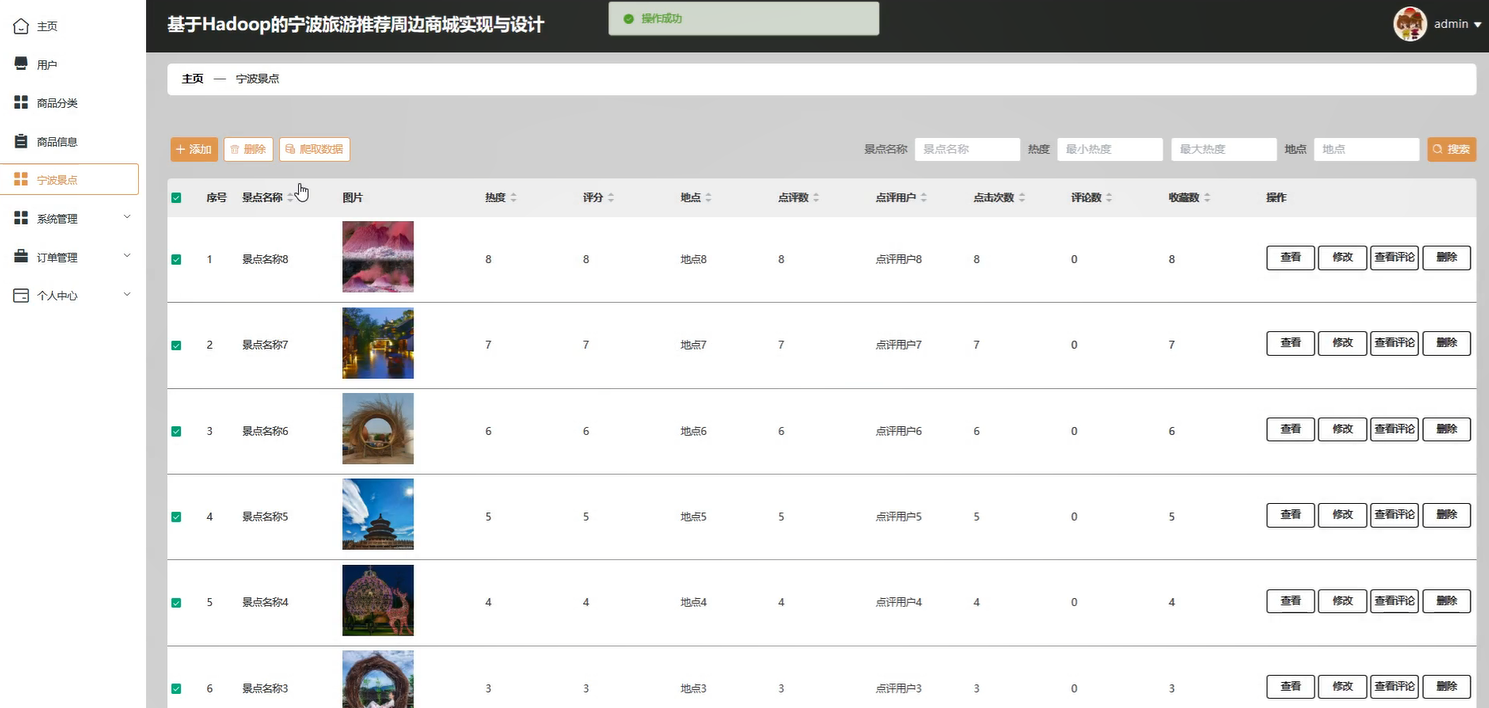This screenshot has height=708, width=1489.
Task: Expand the 系统管理 submenu chevron
Action: 127,217
